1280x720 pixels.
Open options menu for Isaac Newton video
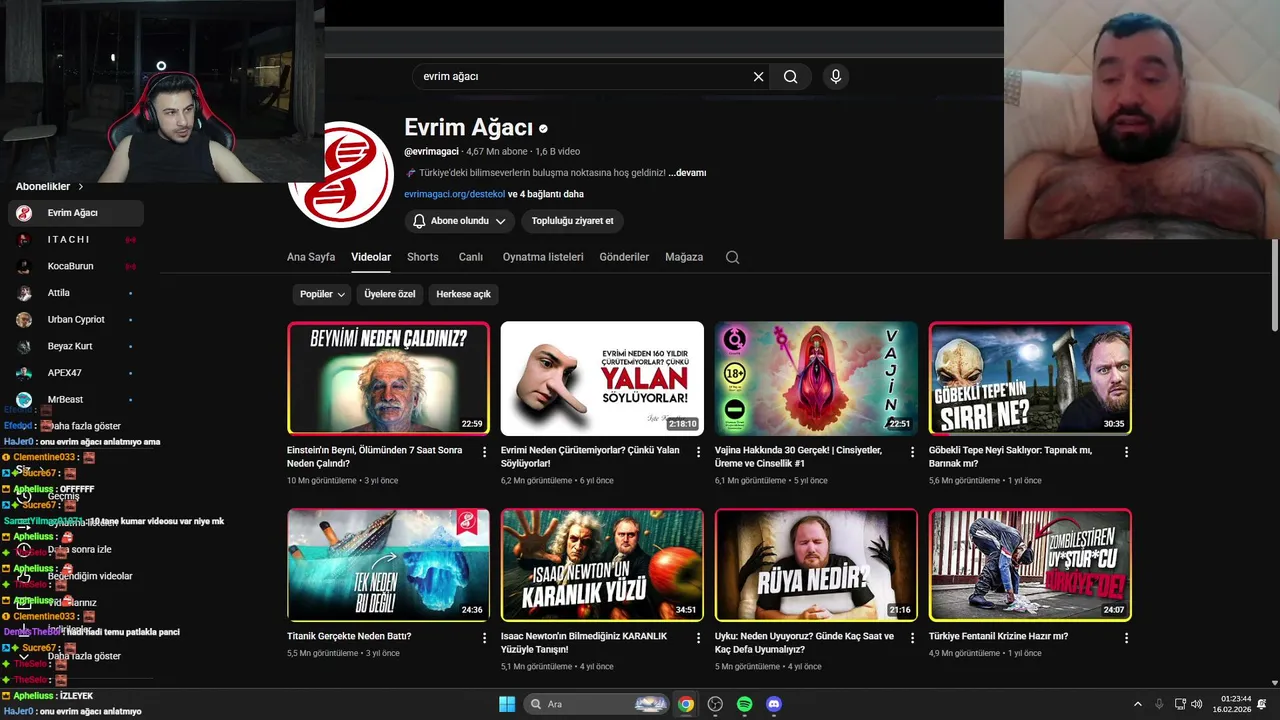699,638
